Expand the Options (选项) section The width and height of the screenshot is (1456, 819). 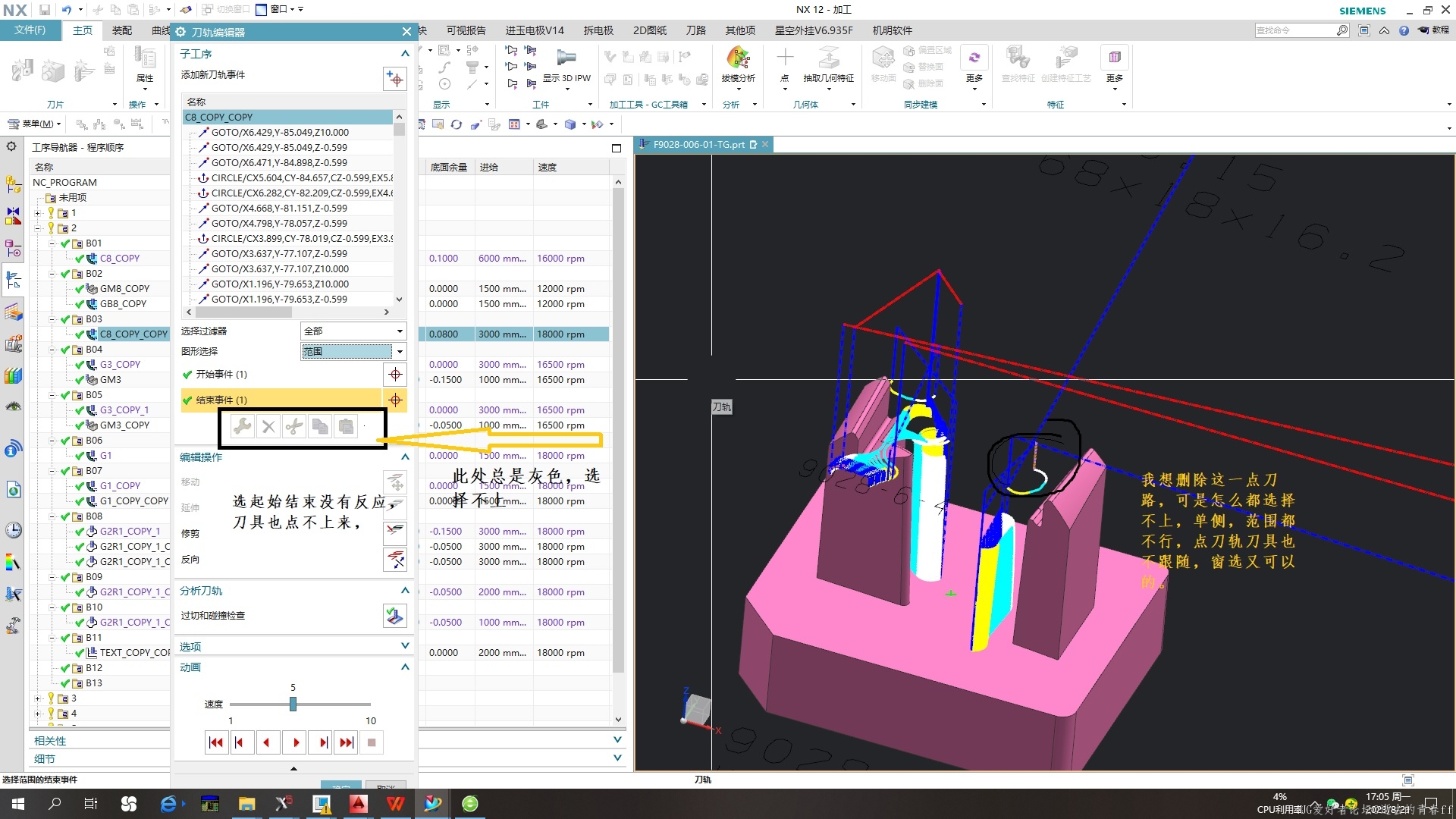coord(405,646)
